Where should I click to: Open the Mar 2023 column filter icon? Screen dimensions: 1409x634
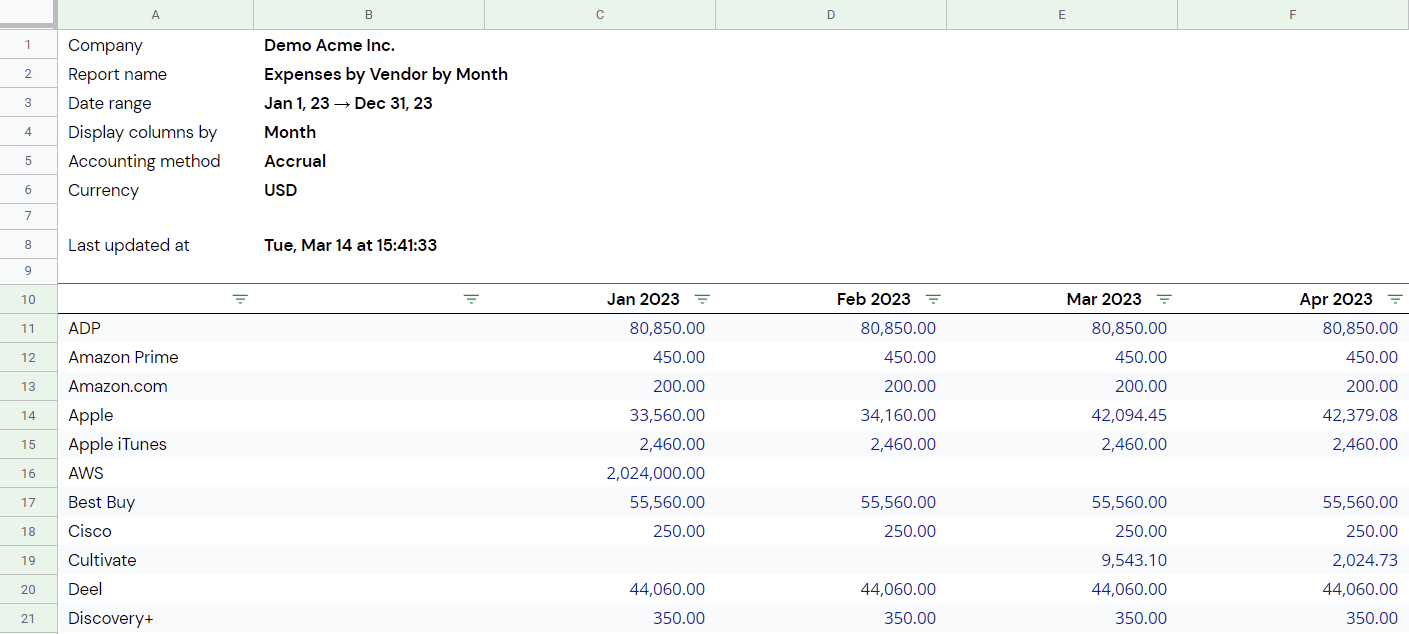pyautogui.click(x=1164, y=299)
